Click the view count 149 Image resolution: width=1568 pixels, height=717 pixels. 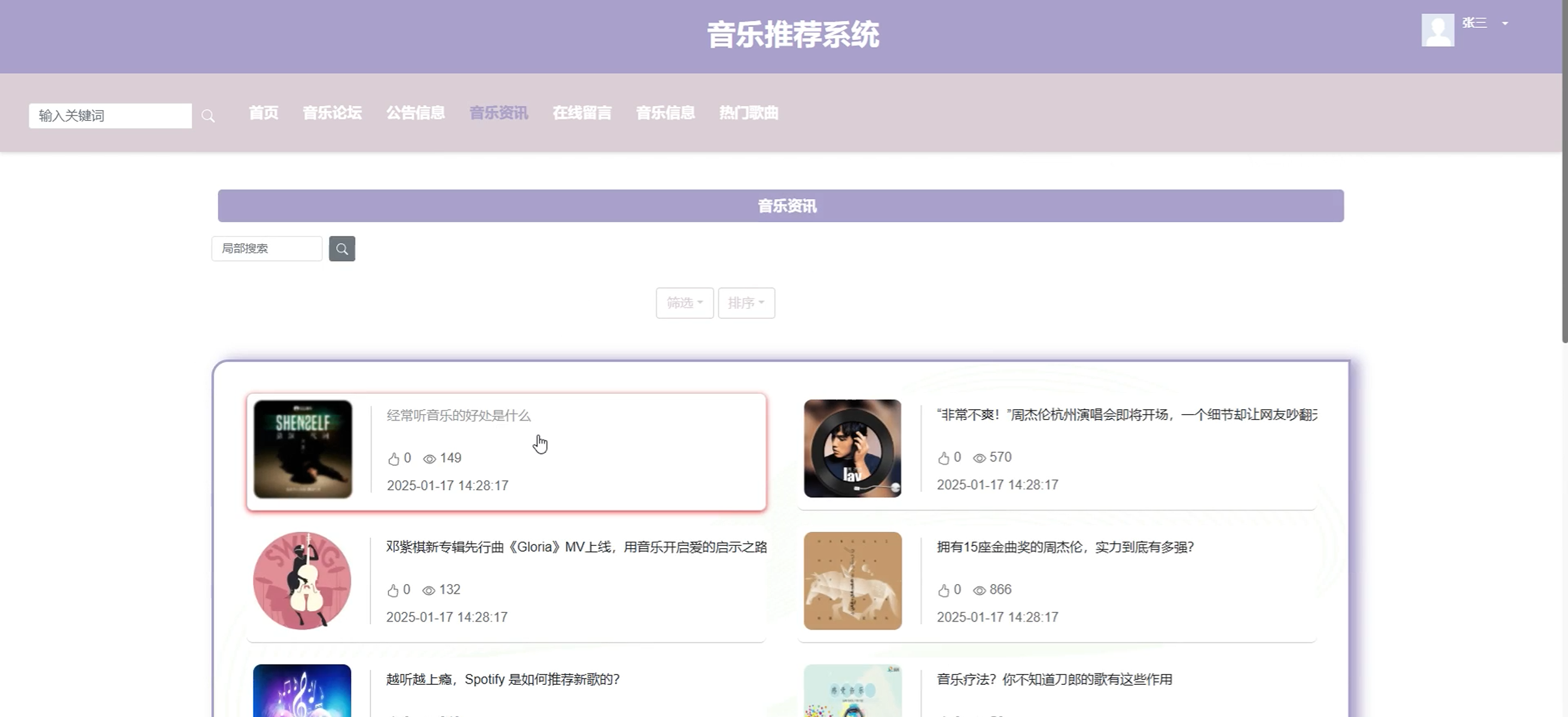[450, 458]
